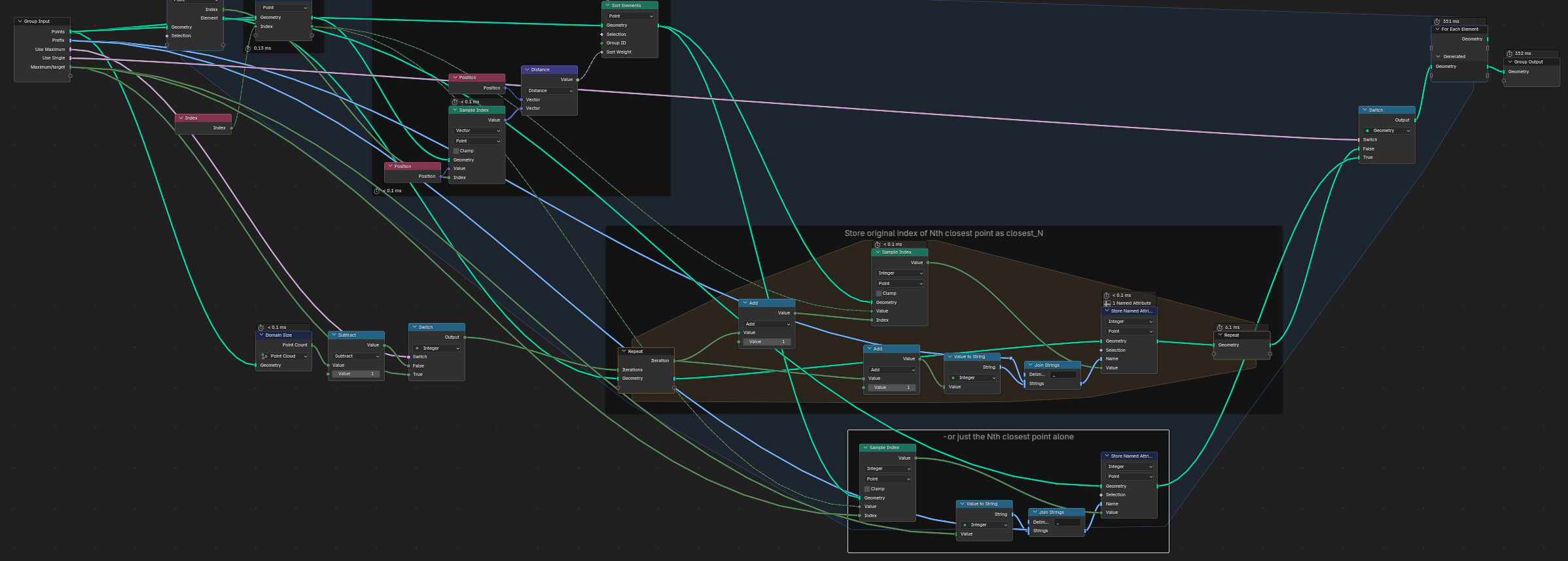Click the Value field in the Subtract node
This screenshot has width=1568, height=561.
(x=357, y=374)
